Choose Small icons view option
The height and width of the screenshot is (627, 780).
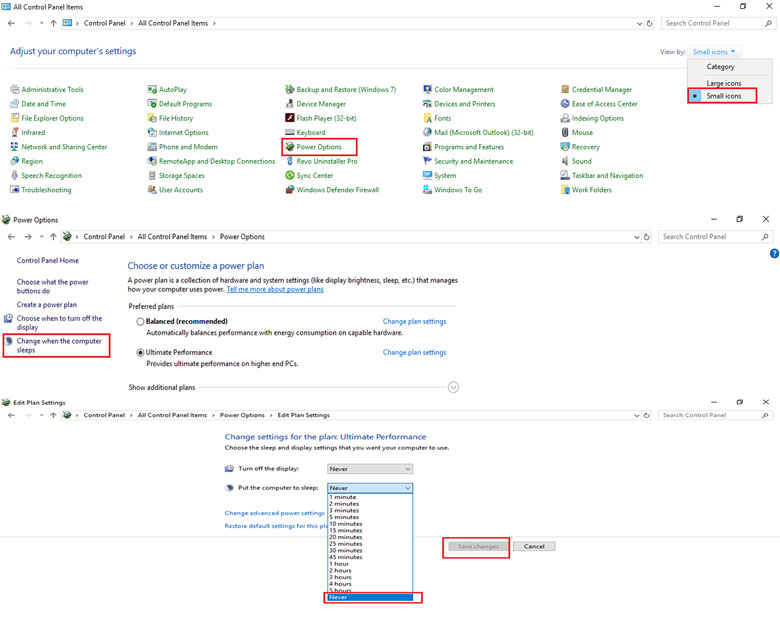[x=723, y=96]
